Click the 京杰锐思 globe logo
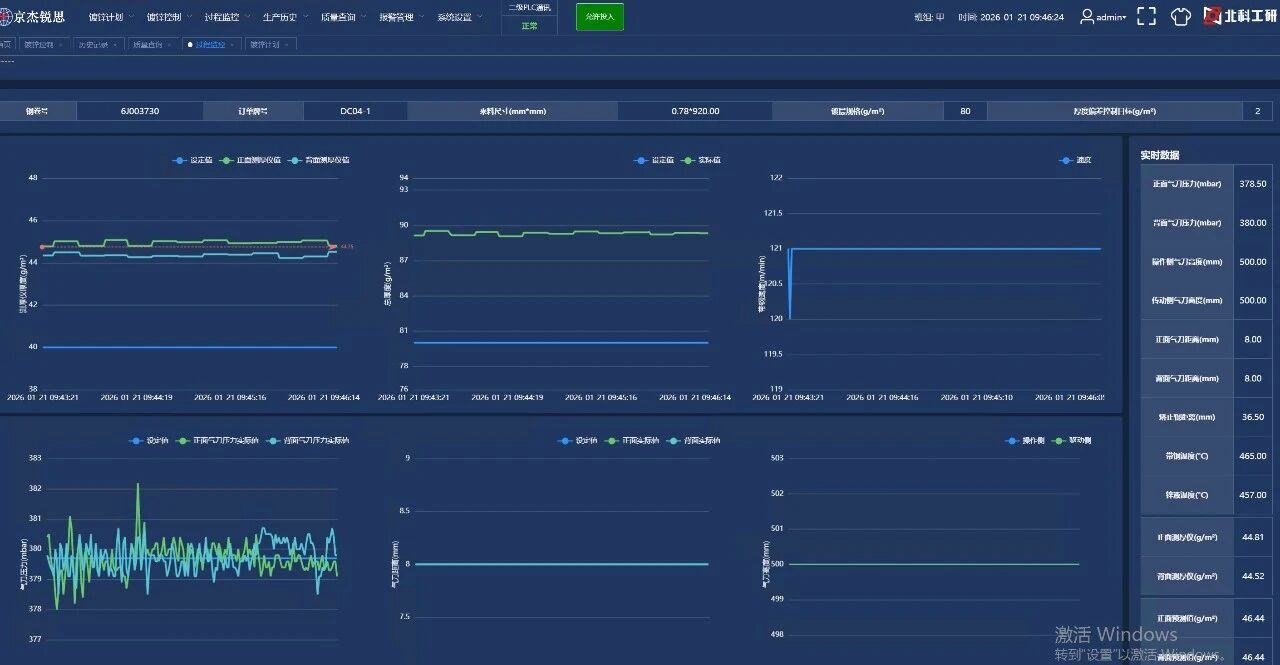The width and height of the screenshot is (1280, 665). click(6, 17)
